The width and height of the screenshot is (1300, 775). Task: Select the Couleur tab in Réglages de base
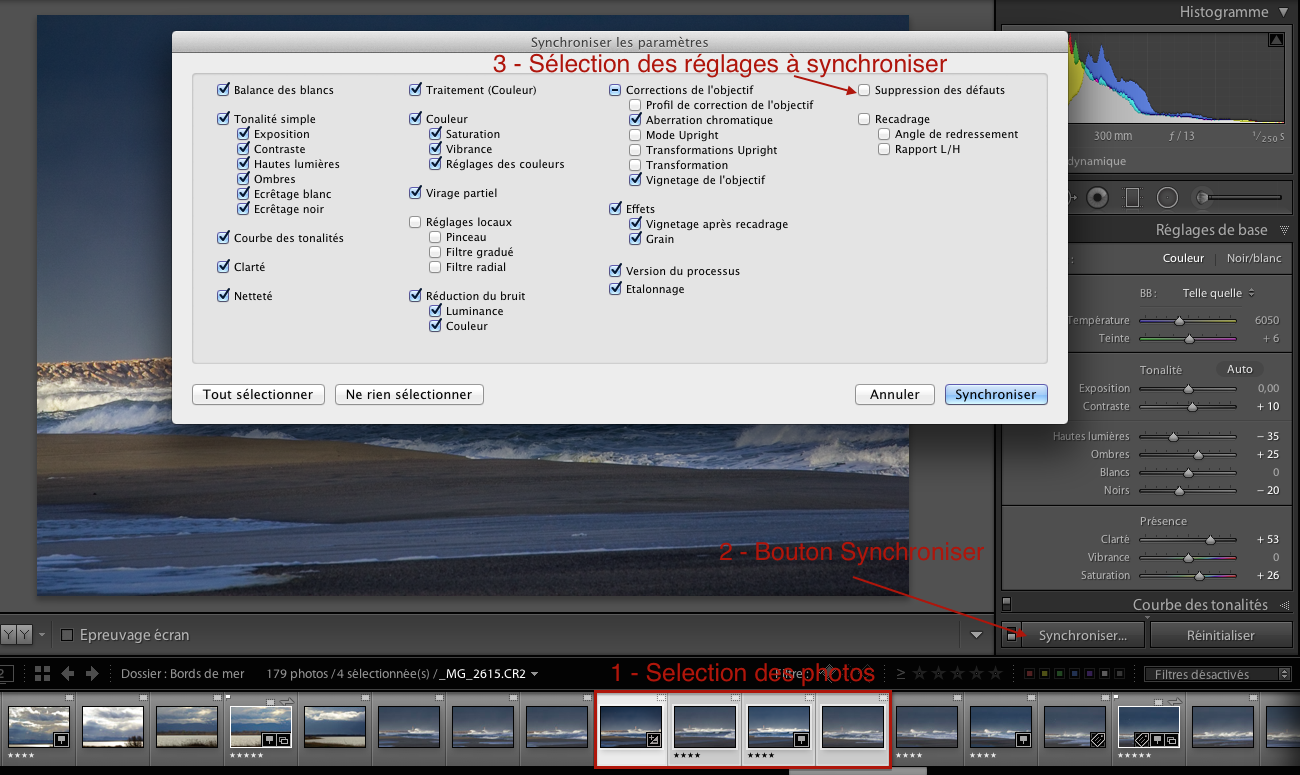[1183, 257]
